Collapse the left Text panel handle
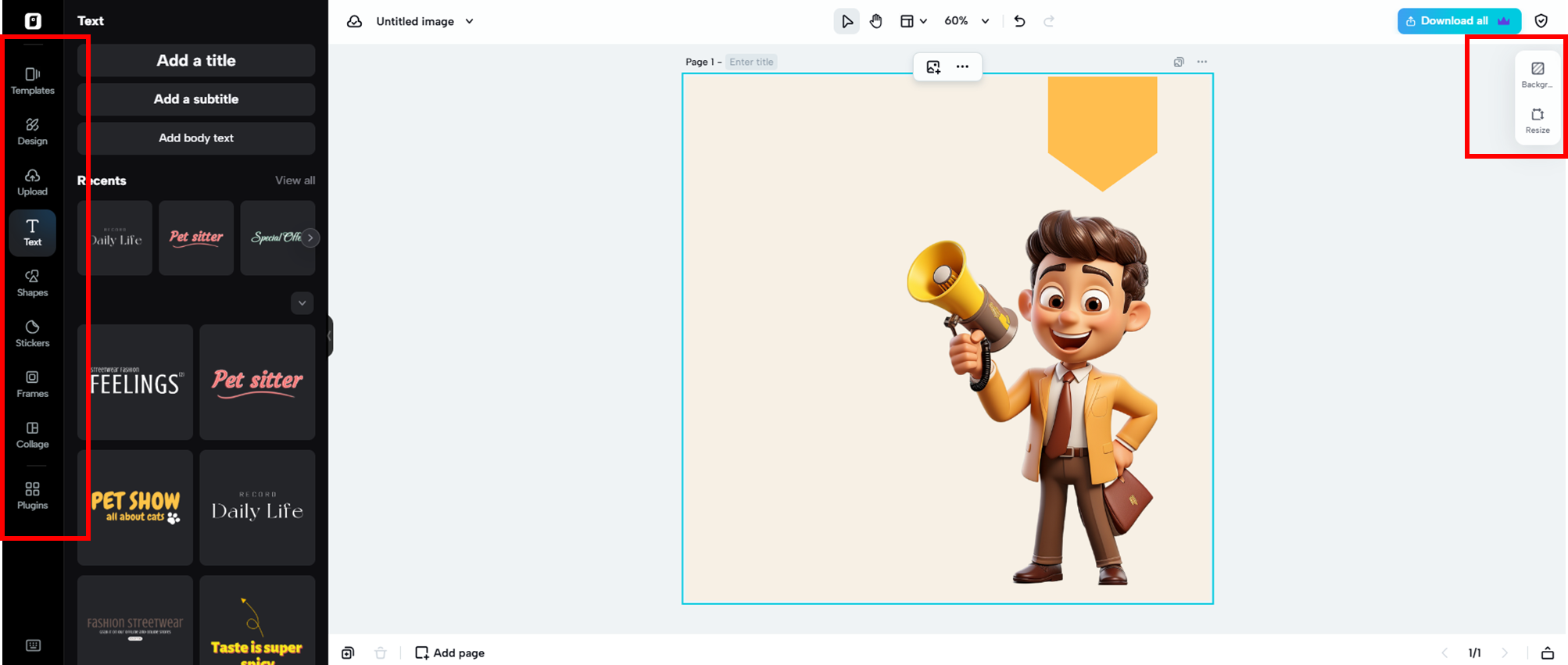The width and height of the screenshot is (1568, 665). [x=330, y=336]
